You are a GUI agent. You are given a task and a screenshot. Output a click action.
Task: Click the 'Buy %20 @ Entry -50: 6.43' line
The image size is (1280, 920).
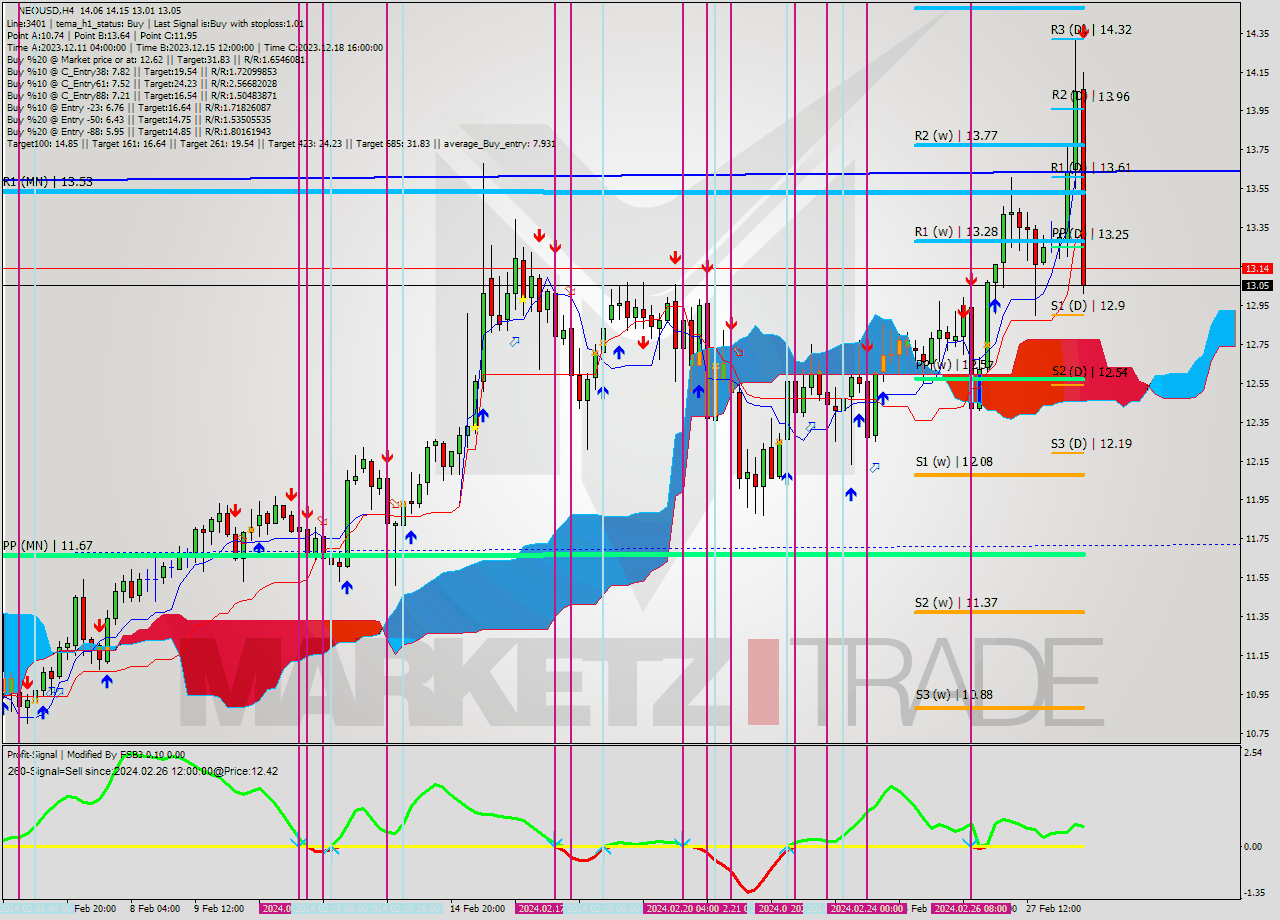pos(138,119)
